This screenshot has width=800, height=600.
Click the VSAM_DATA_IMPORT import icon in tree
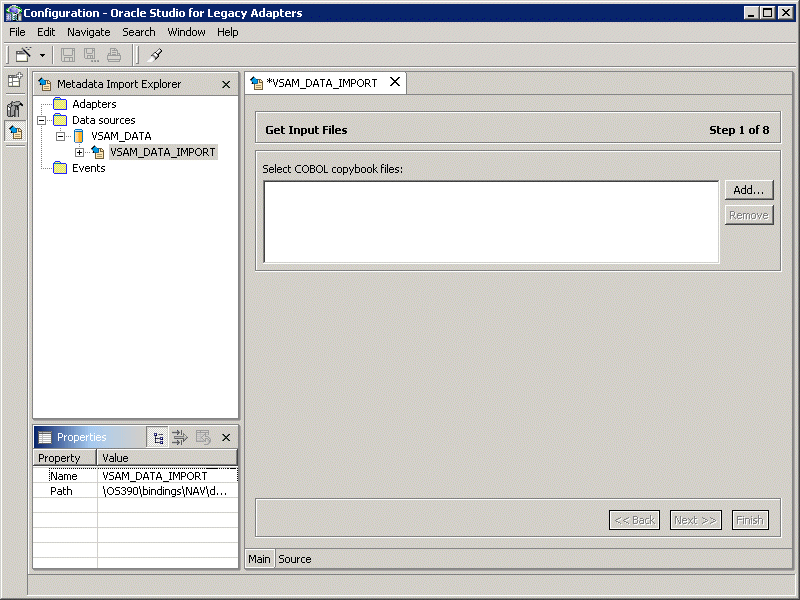[x=98, y=152]
